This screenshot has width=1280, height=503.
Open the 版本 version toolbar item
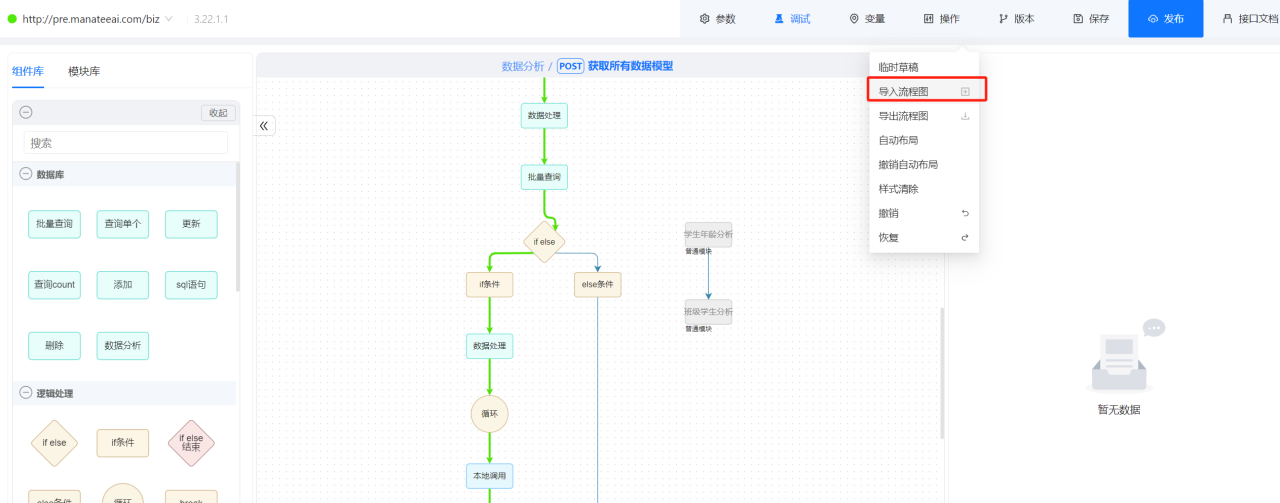pos(1016,19)
